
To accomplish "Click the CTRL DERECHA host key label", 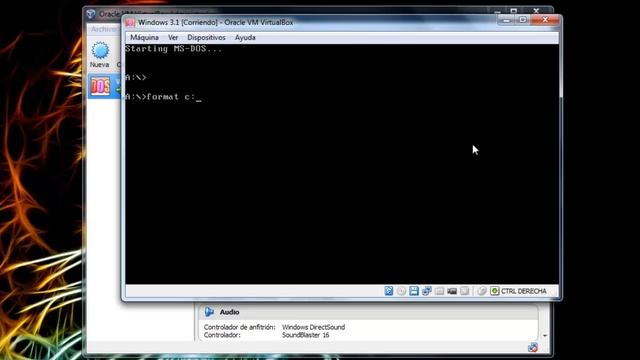I will 524,291.
